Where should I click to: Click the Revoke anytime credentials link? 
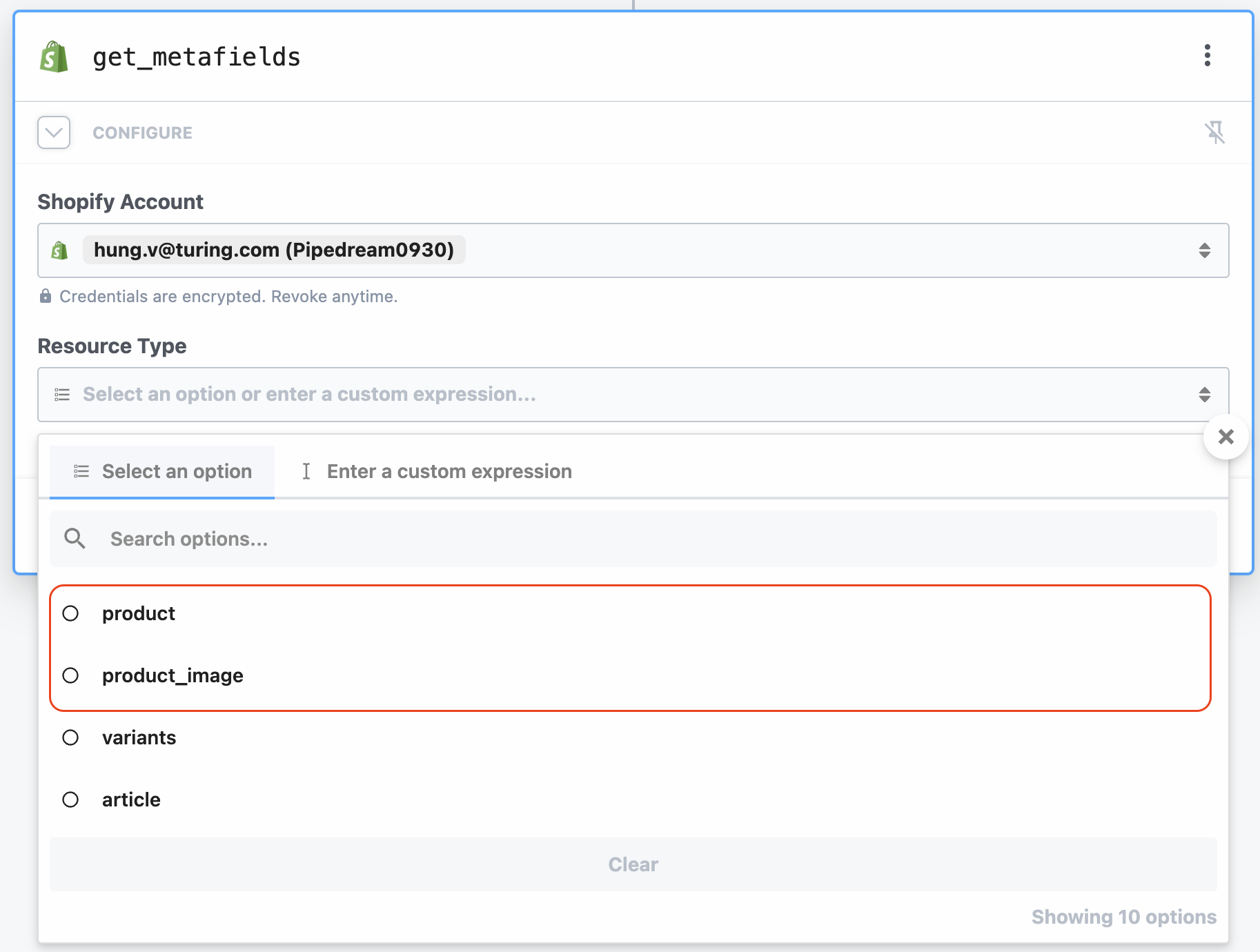(x=336, y=296)
